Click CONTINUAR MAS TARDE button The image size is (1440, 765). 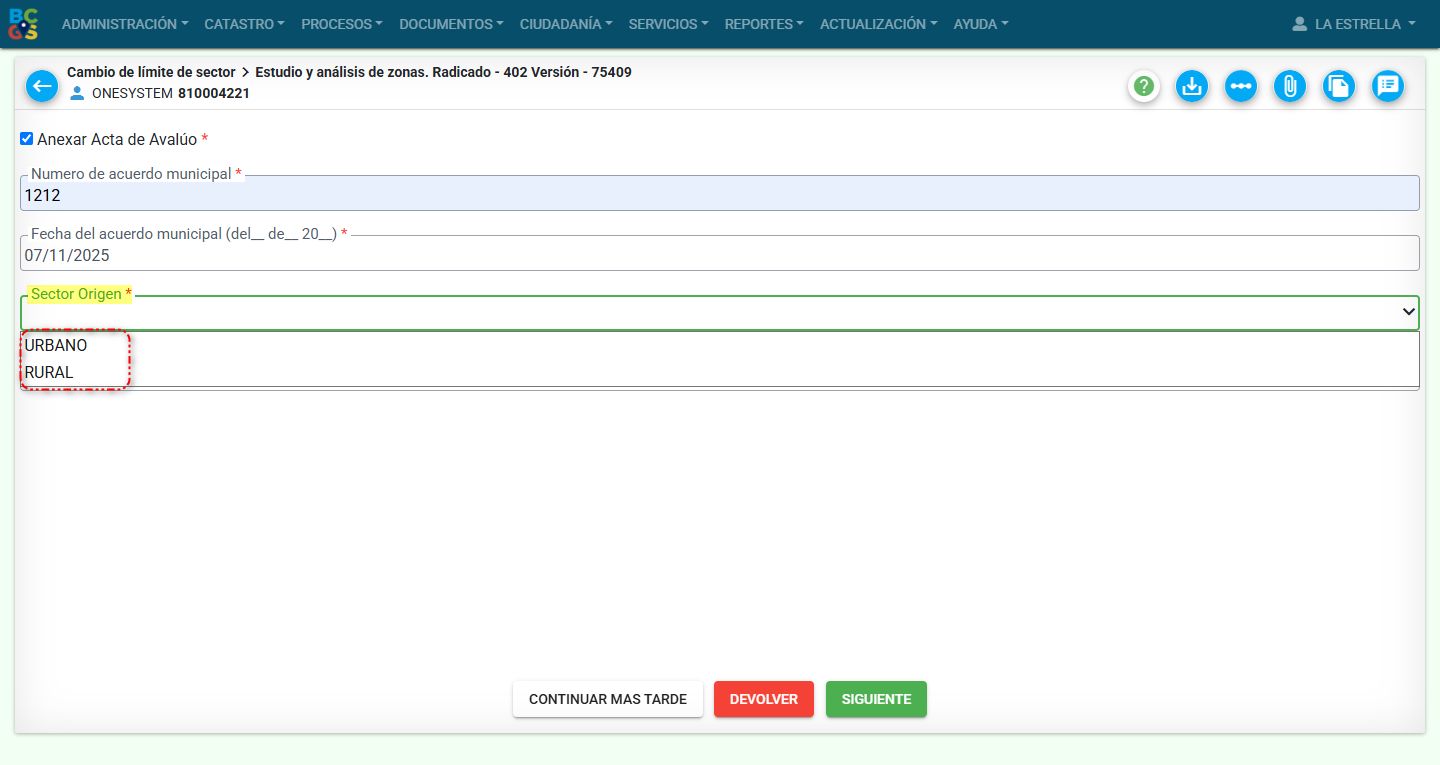pos(608,699)
